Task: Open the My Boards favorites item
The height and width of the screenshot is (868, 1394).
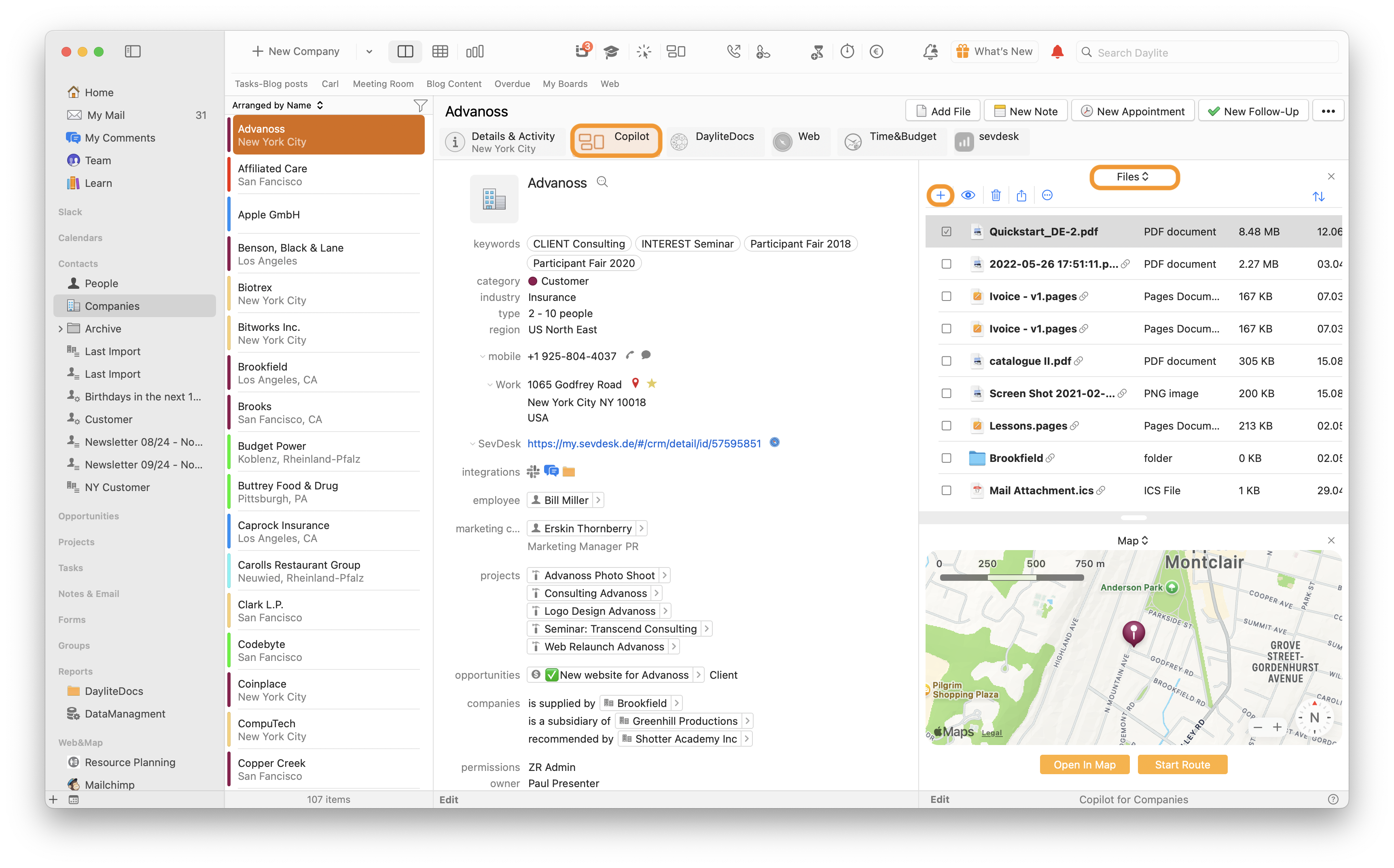Action: coord(565,84)
